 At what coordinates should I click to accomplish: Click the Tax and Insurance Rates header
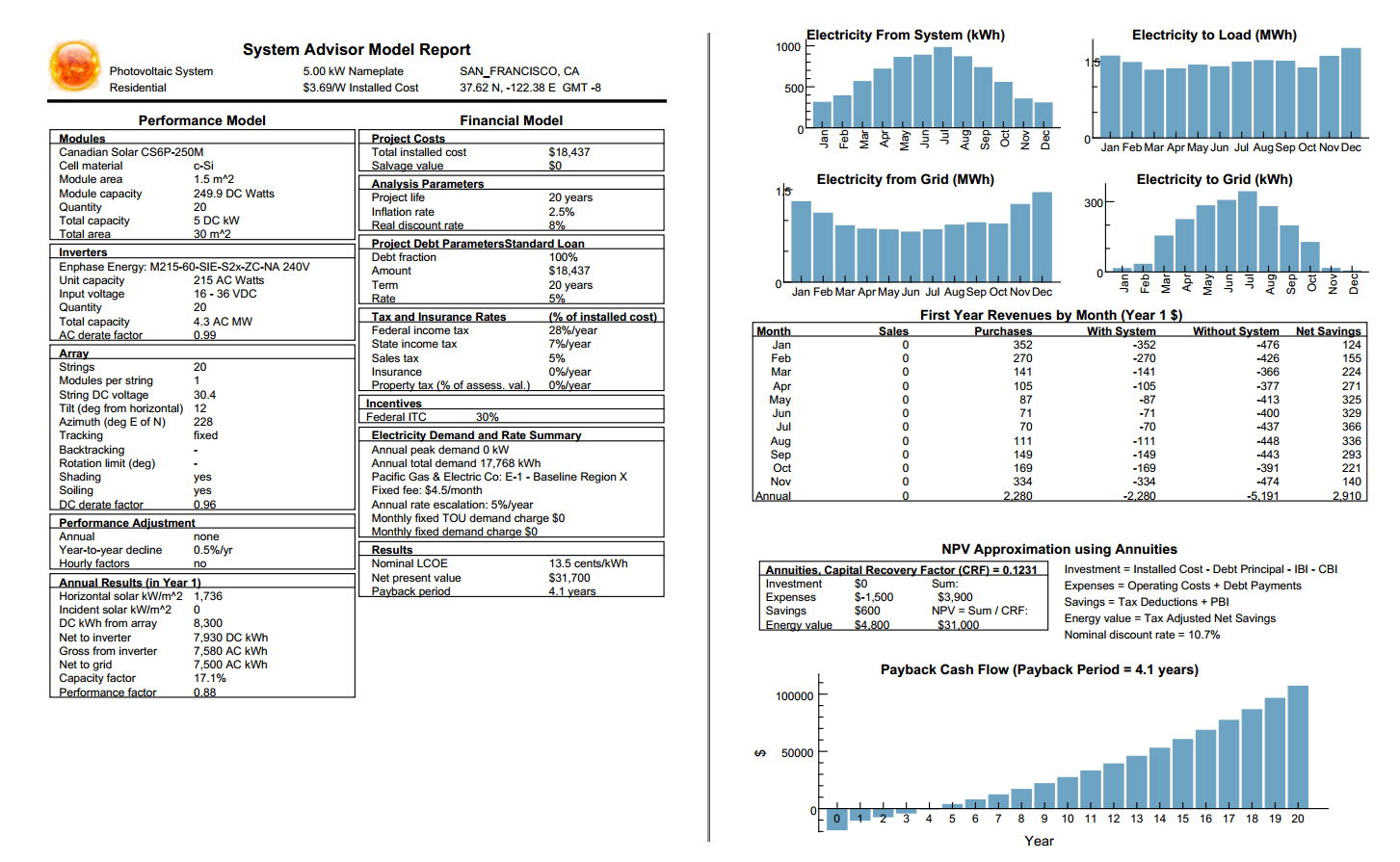[x=438, y=317]
